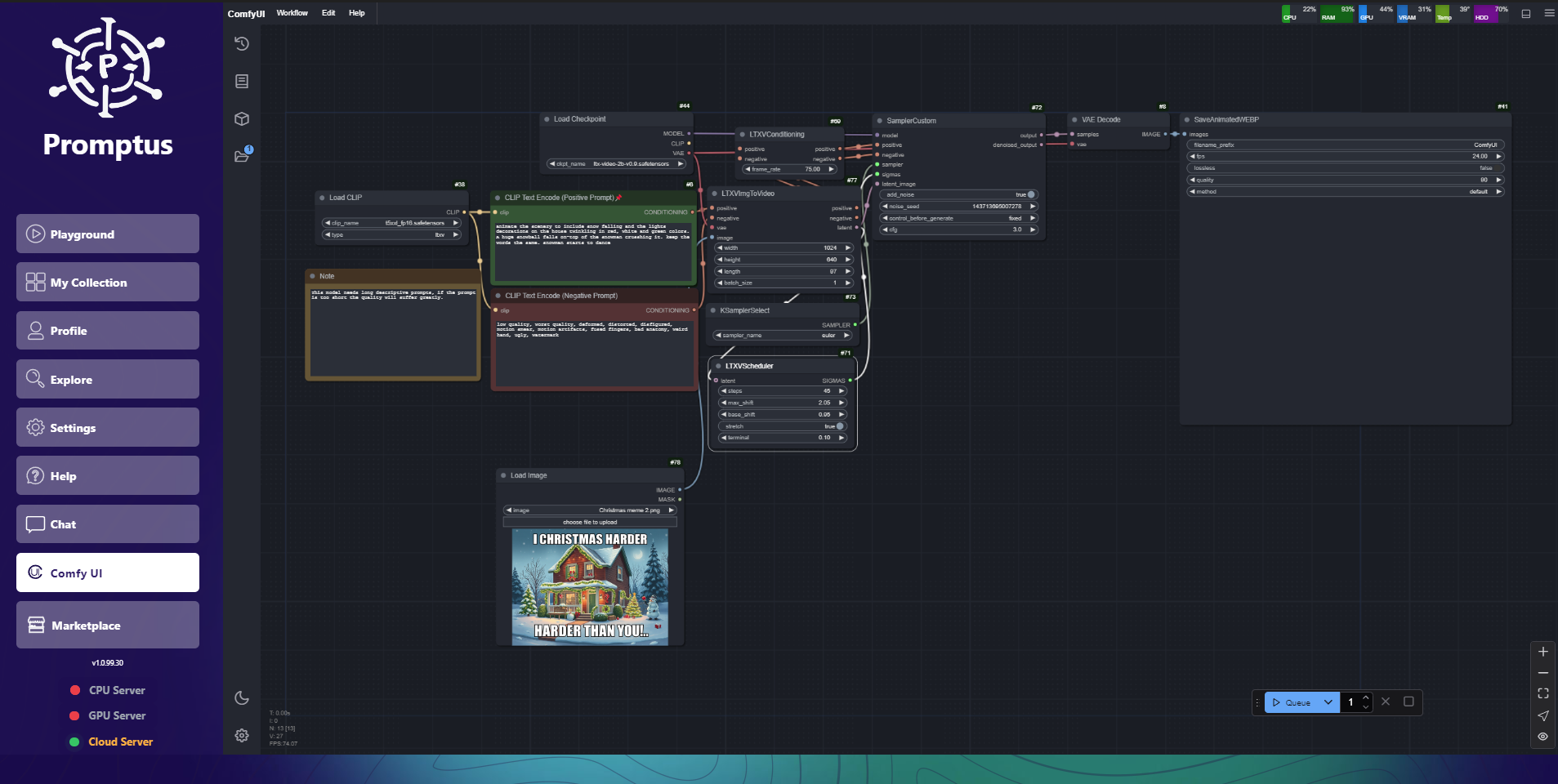Click choose file to upload in Load Image

coord(590,521)
